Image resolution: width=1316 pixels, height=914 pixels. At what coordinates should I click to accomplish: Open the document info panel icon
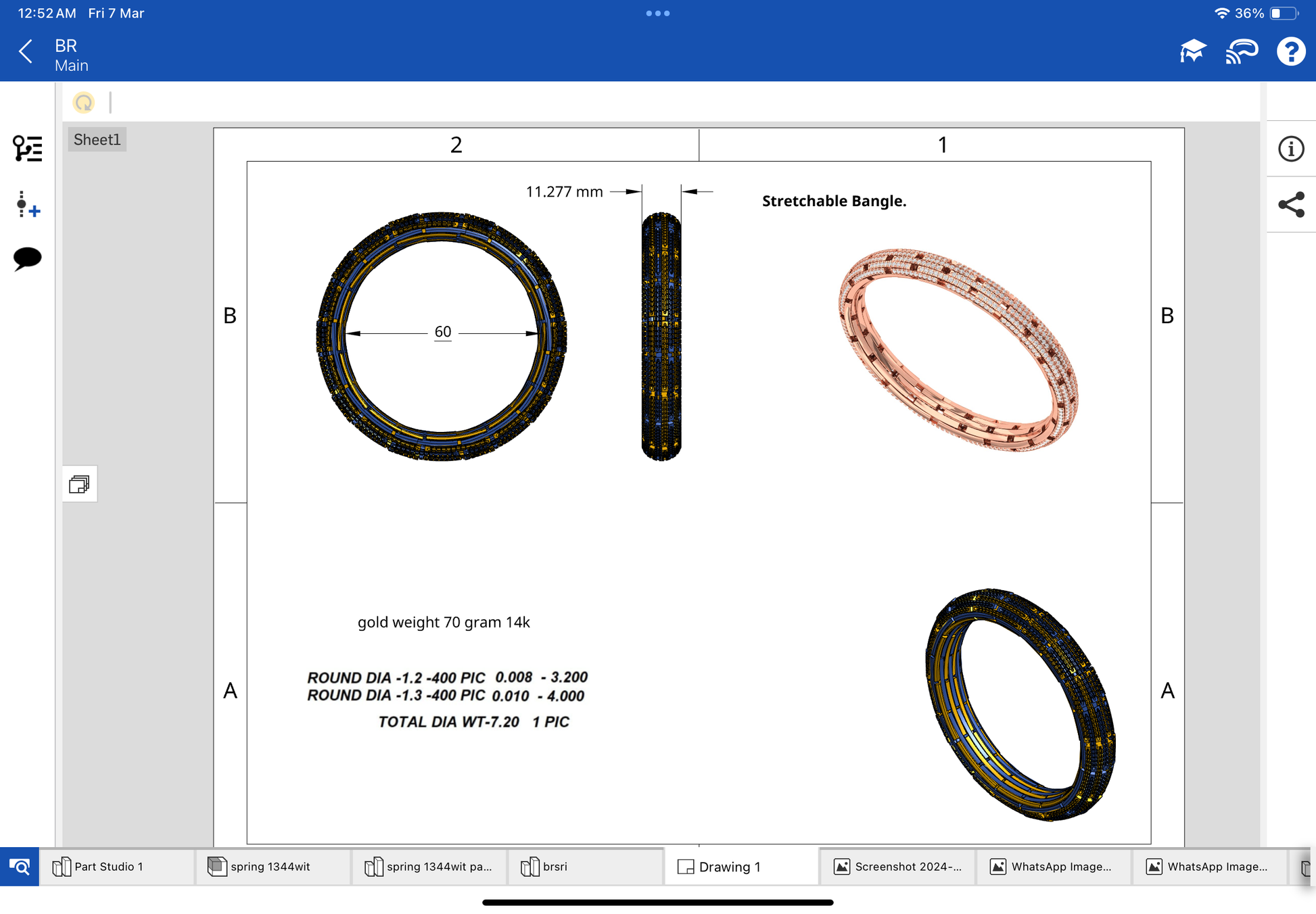(x=1290, y=149)
